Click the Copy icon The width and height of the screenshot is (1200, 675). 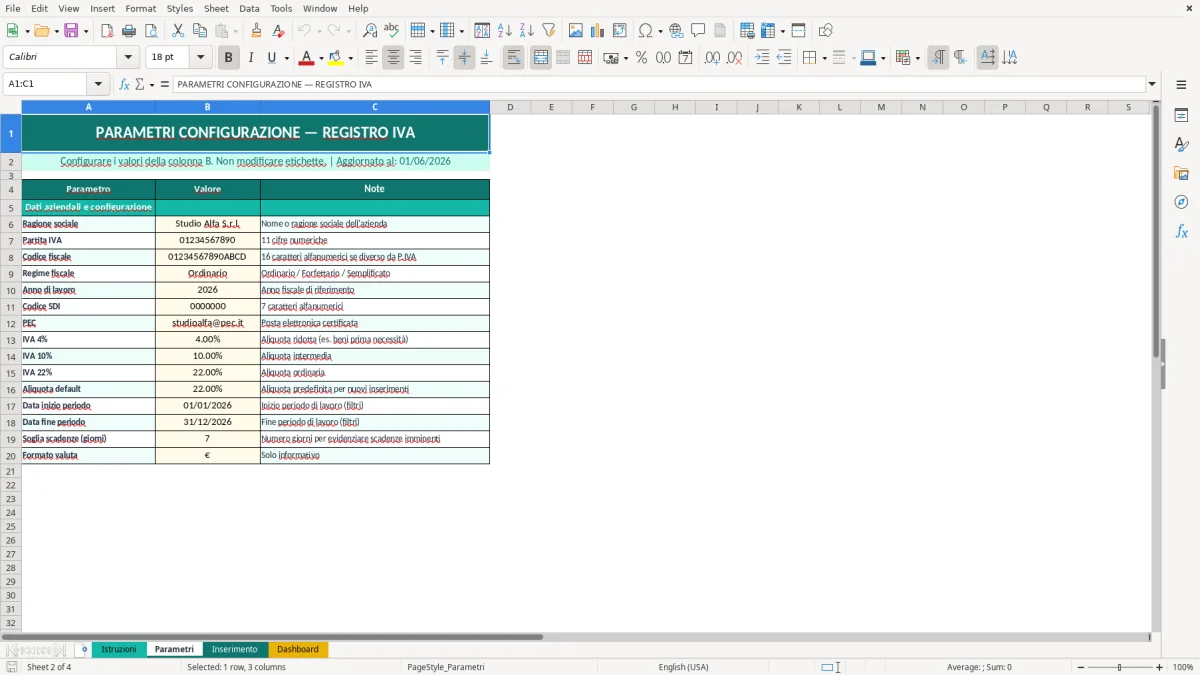pos(199,31)
